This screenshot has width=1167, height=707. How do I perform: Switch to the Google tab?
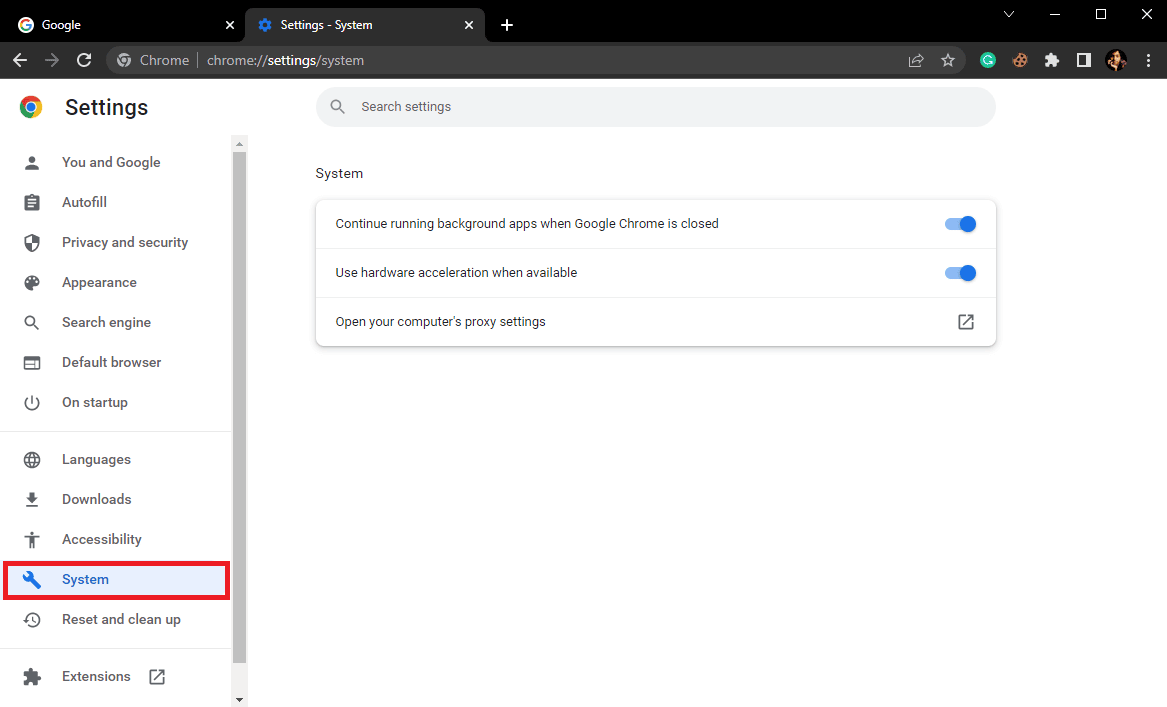tap(123, 25)
